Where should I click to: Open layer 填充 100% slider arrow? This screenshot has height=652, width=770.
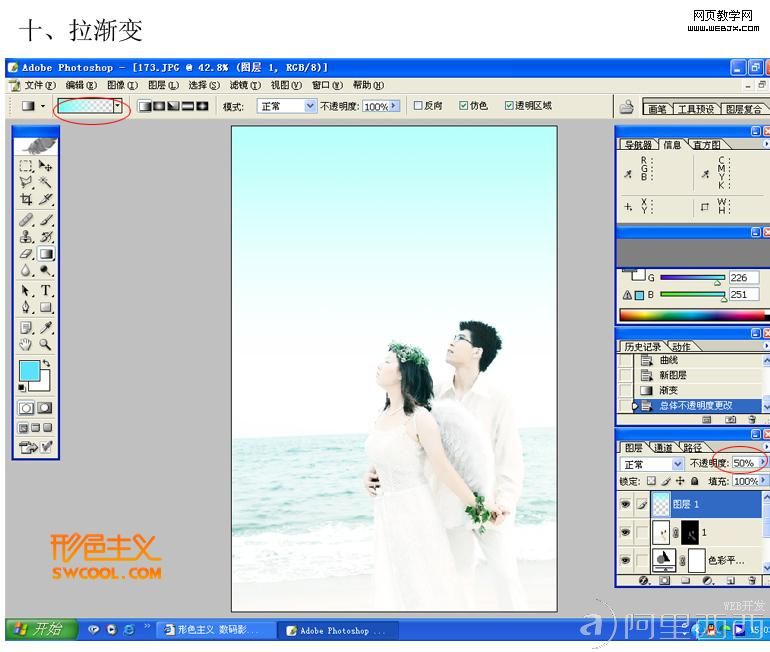click(763, 481)
